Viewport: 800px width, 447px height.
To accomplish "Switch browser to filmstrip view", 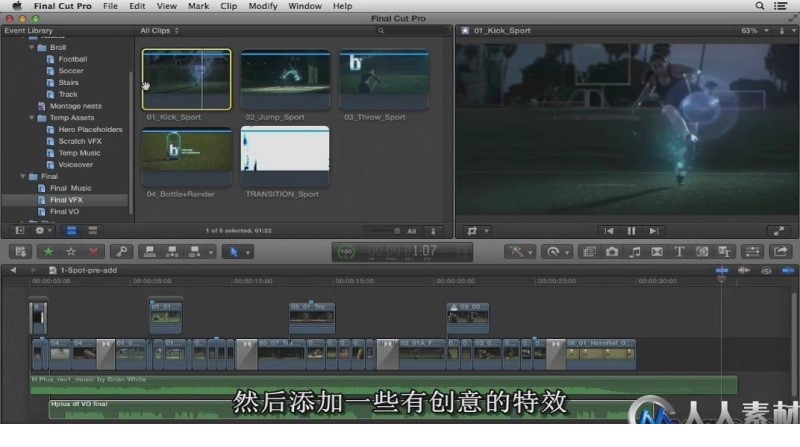I will click(71, 231).
